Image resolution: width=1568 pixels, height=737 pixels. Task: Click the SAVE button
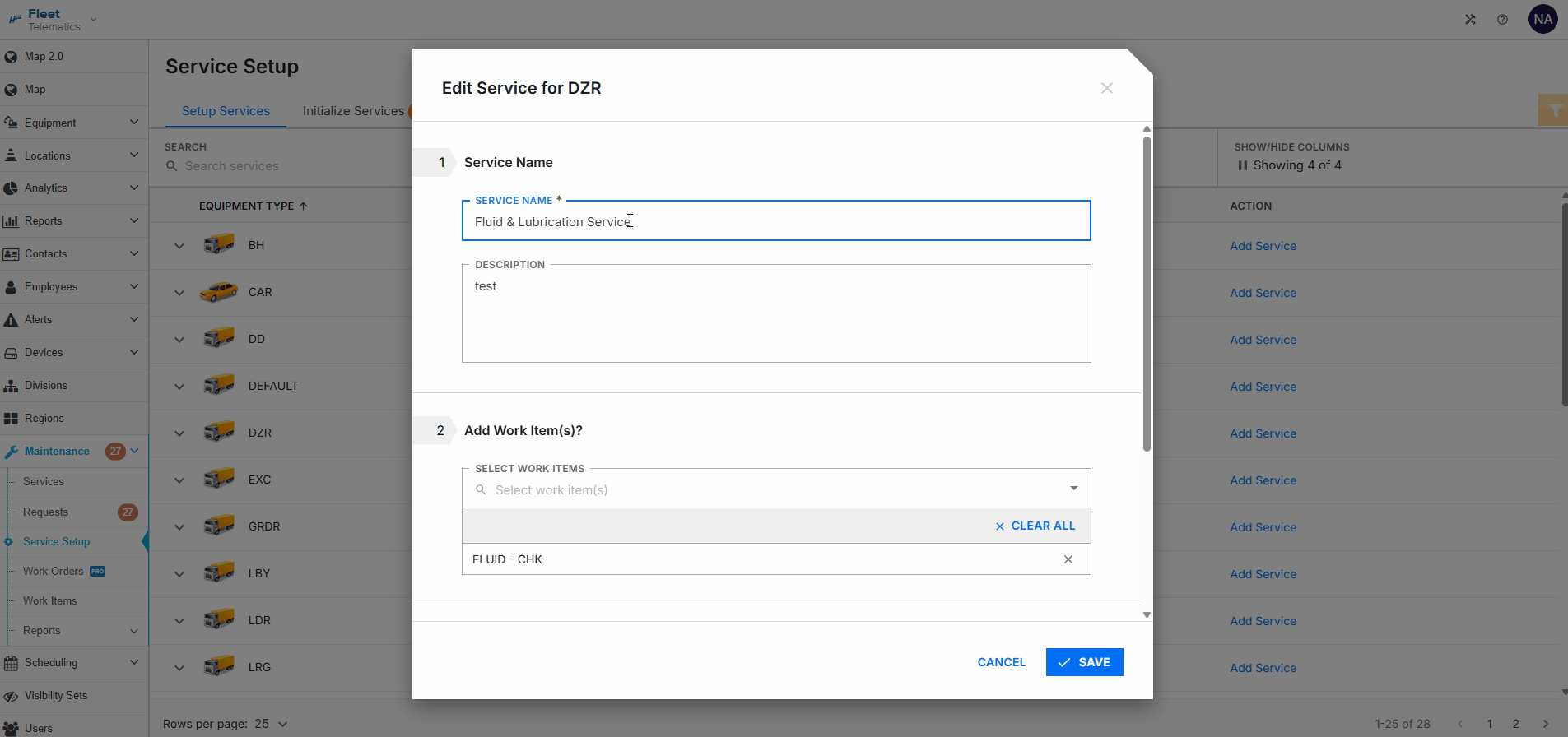tap(1085, 662)
